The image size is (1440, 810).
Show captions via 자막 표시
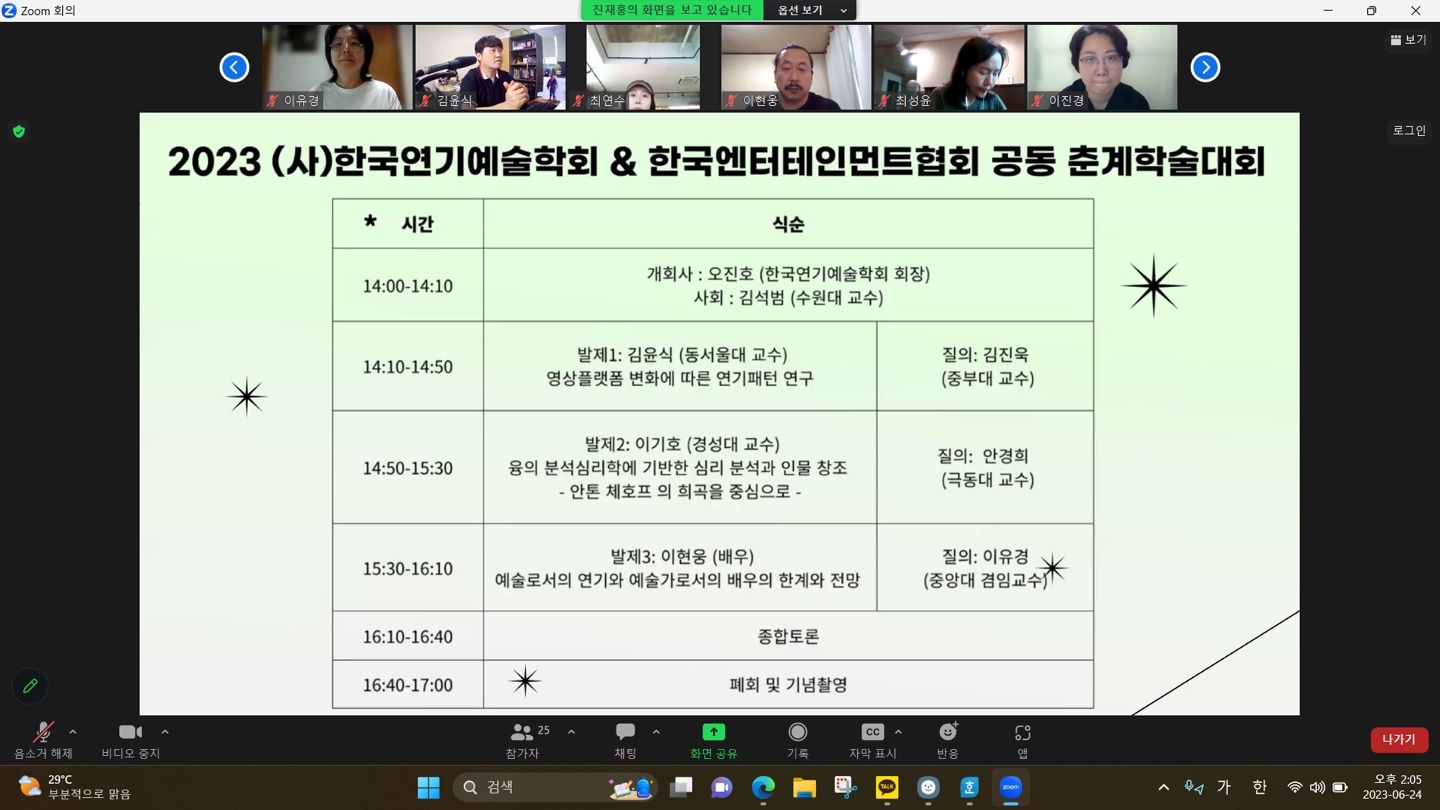[x=872, y=741]
